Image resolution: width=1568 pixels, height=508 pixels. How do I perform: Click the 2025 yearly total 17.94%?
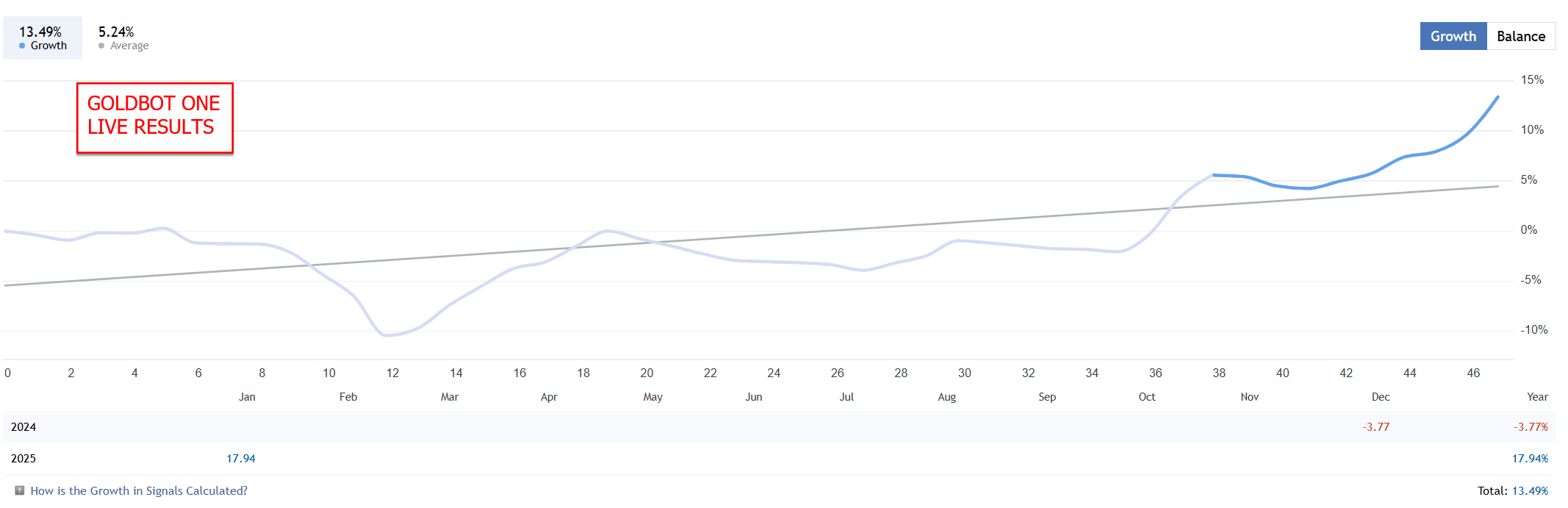point(1529,459)
